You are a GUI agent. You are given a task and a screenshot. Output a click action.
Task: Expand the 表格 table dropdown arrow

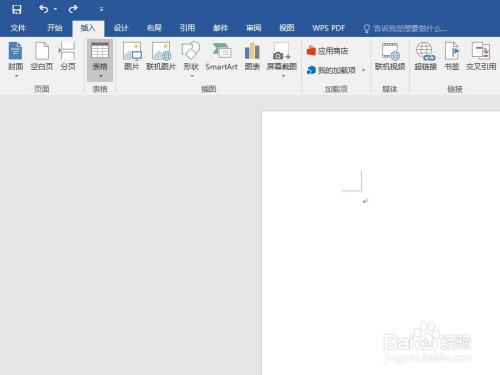(x=100, y=76)
